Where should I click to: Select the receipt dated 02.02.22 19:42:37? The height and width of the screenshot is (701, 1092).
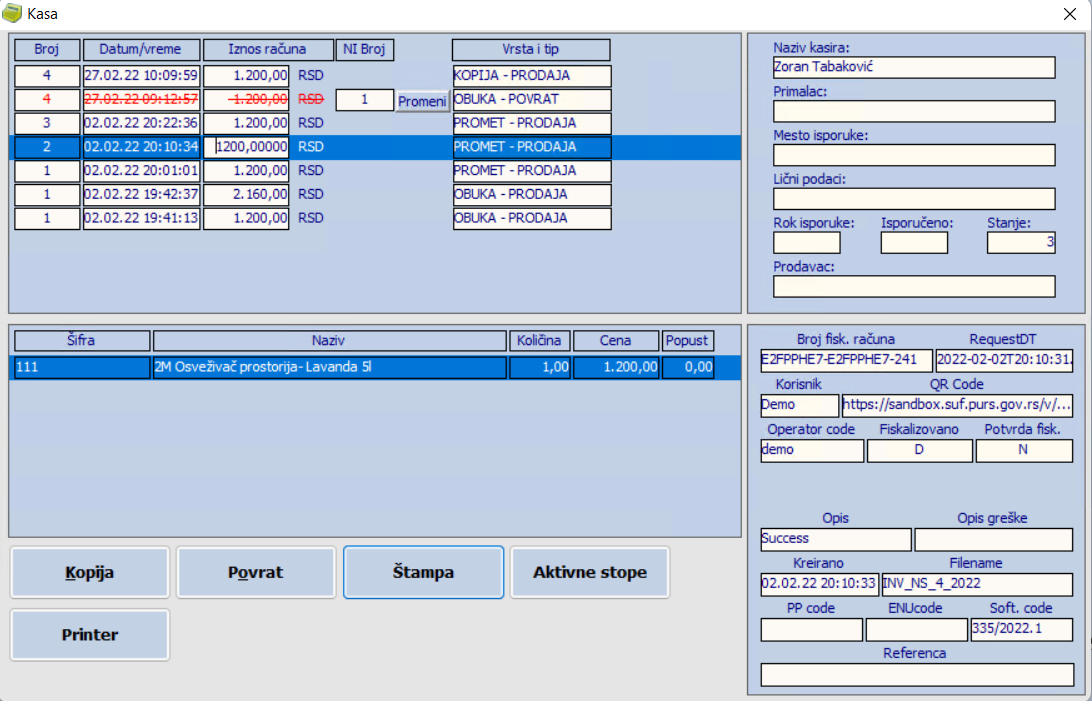[141, 194]
